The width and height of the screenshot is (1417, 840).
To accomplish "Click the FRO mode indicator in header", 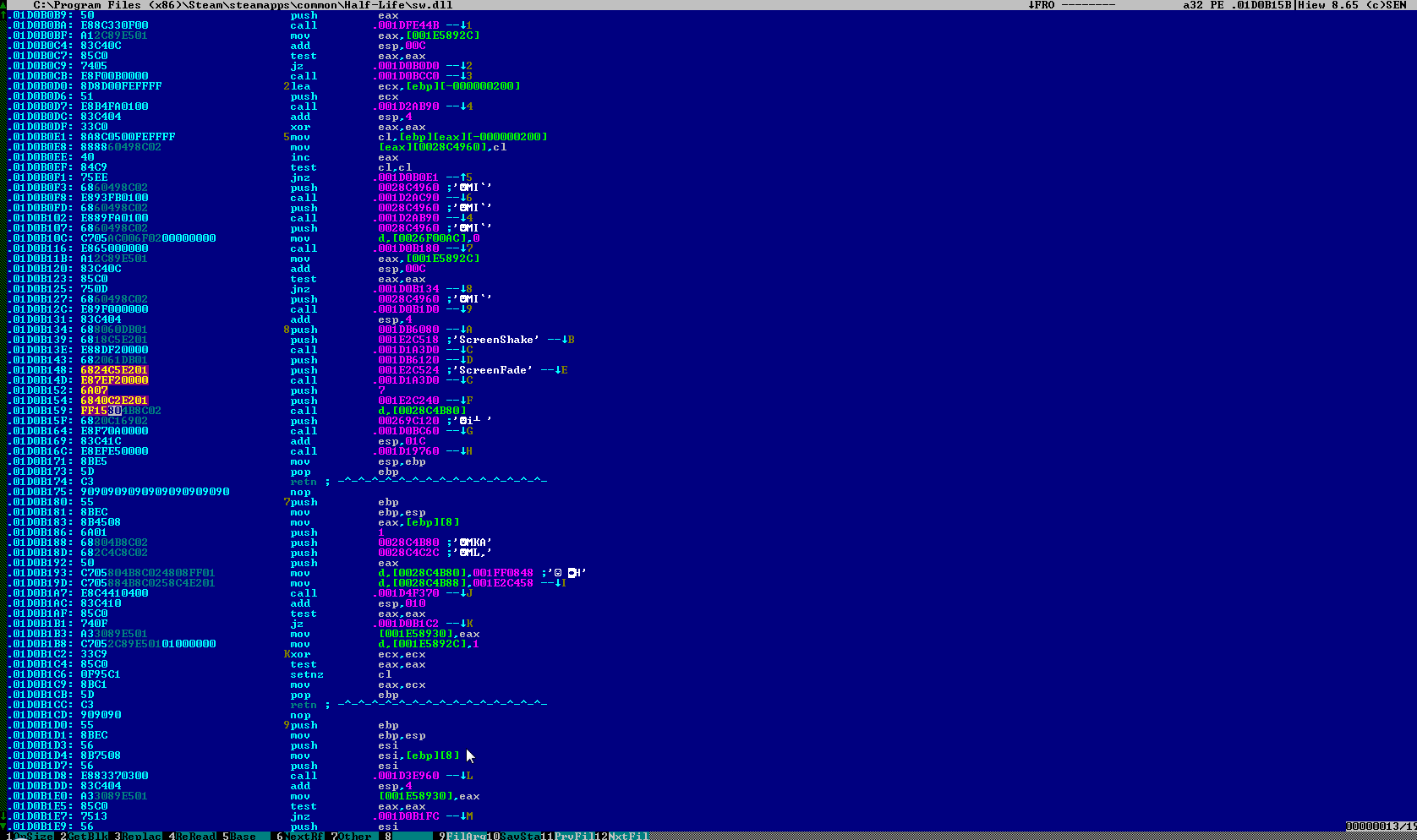I will tap(1042, 5).
